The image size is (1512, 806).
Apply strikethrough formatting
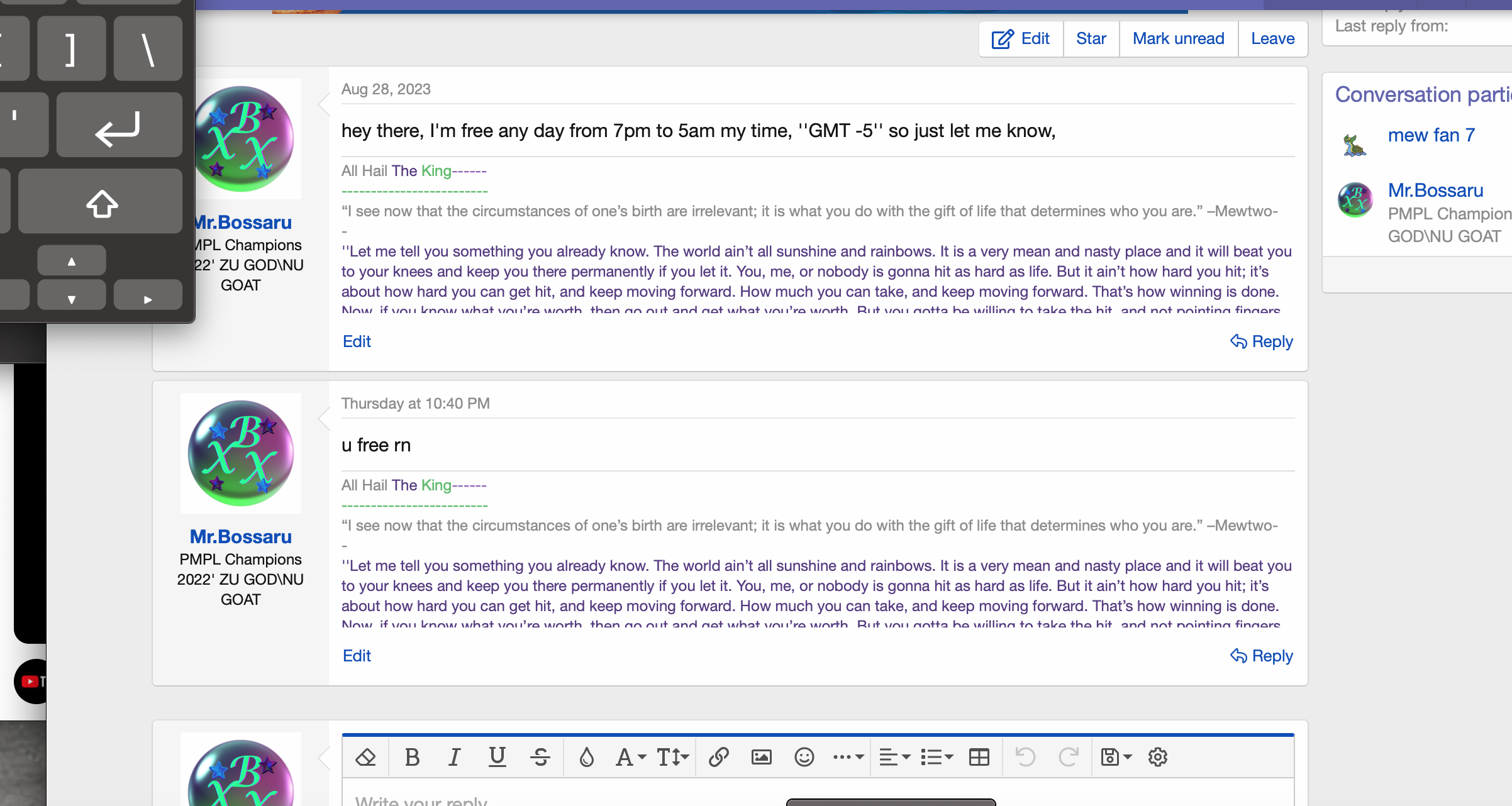tap(540, 757)
